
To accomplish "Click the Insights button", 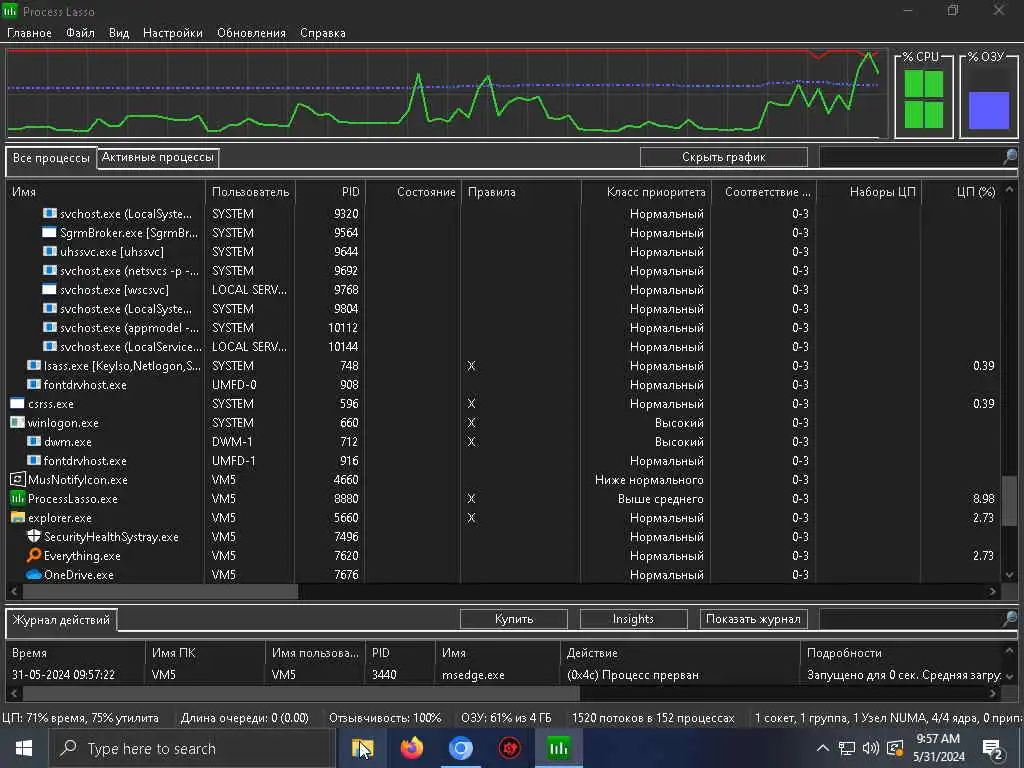I will click(x=633, y=618).
